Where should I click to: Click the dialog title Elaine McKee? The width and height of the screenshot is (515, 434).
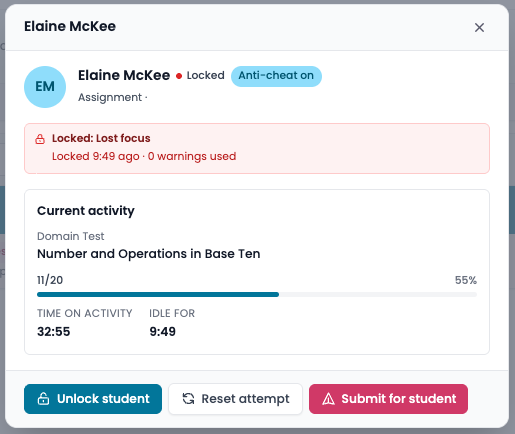(70, 26)
